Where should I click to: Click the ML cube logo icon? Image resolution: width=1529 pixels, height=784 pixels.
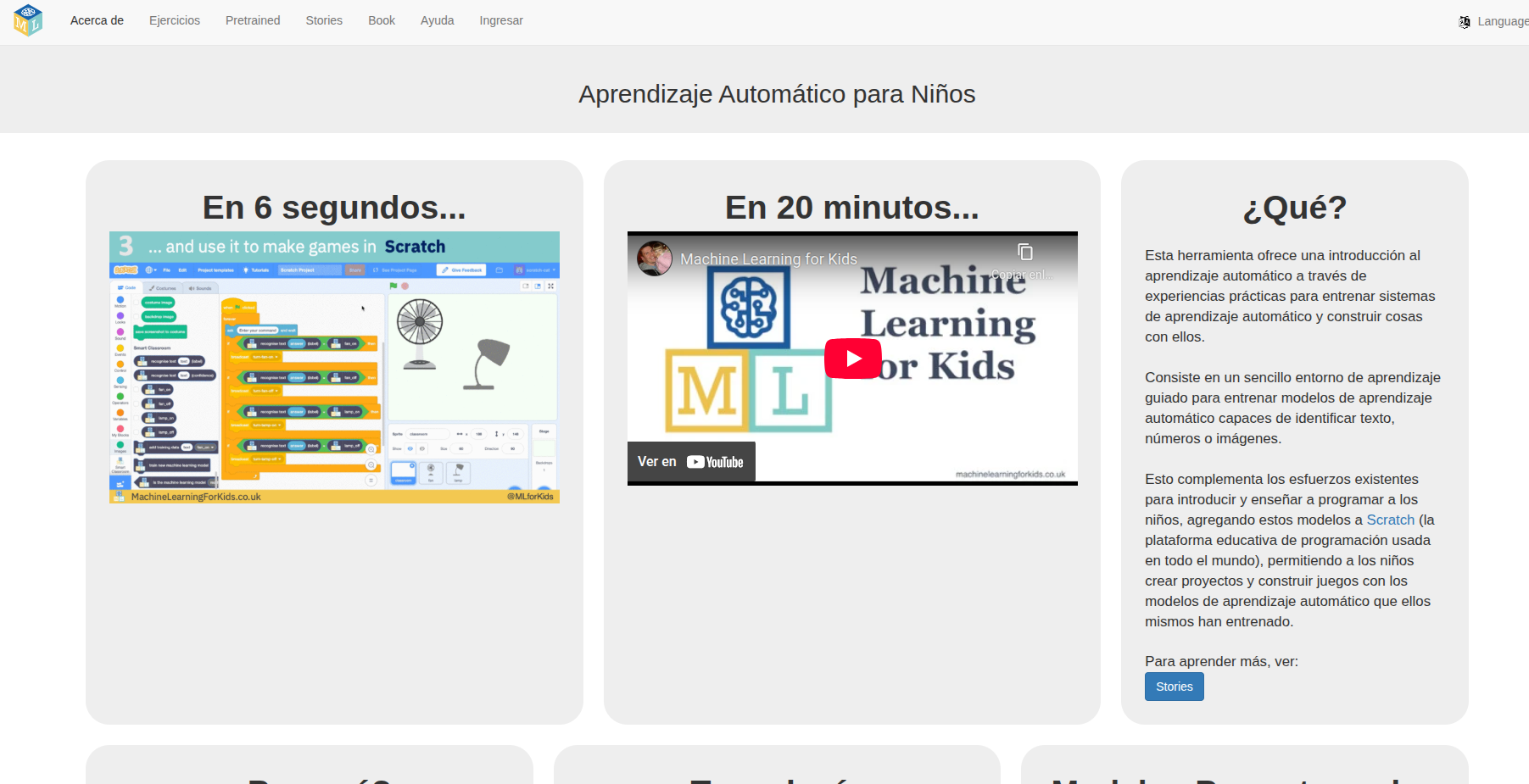click(28, 20)
